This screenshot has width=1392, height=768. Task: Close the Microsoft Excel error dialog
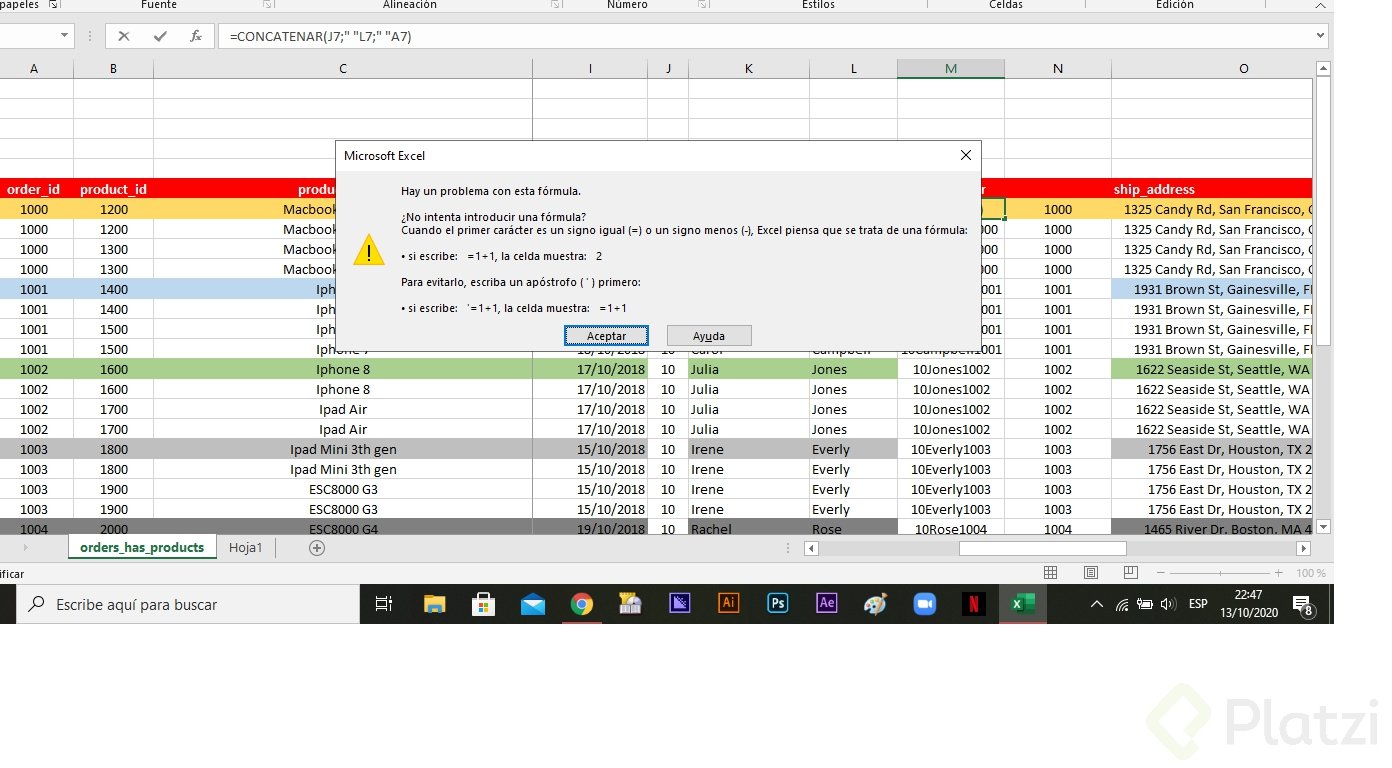point(965,155)
